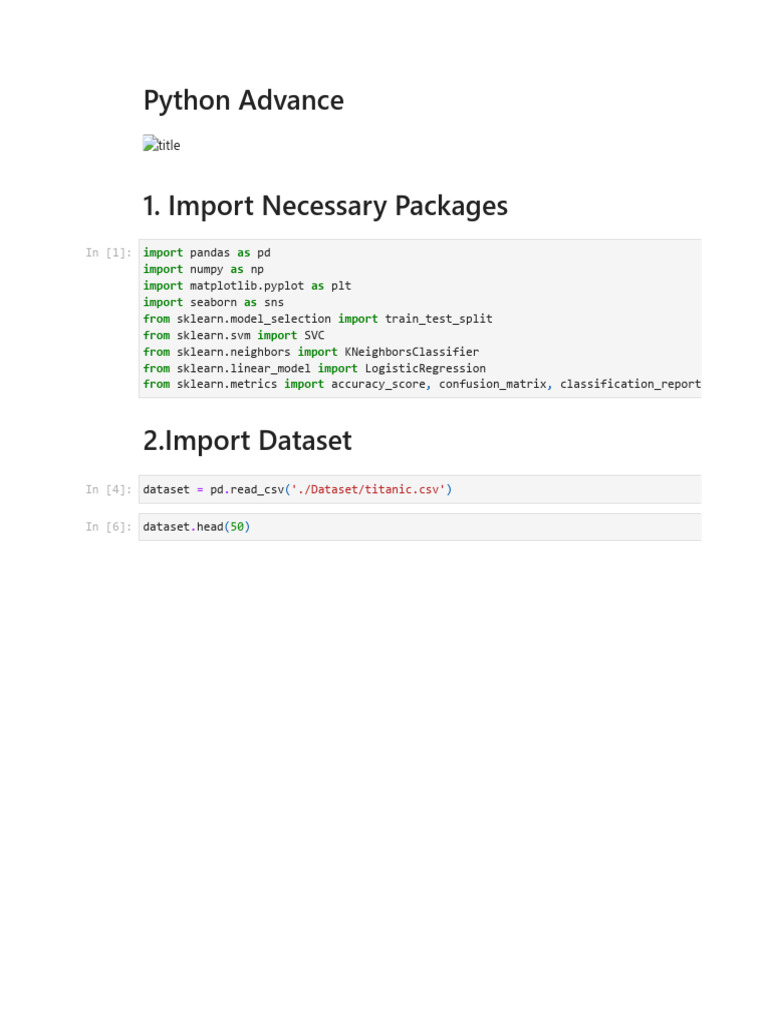Image resolution: width=768 pixels, height=1024 pixels.
Task: Click the import numpy as np line
Action: coord(203,269)
